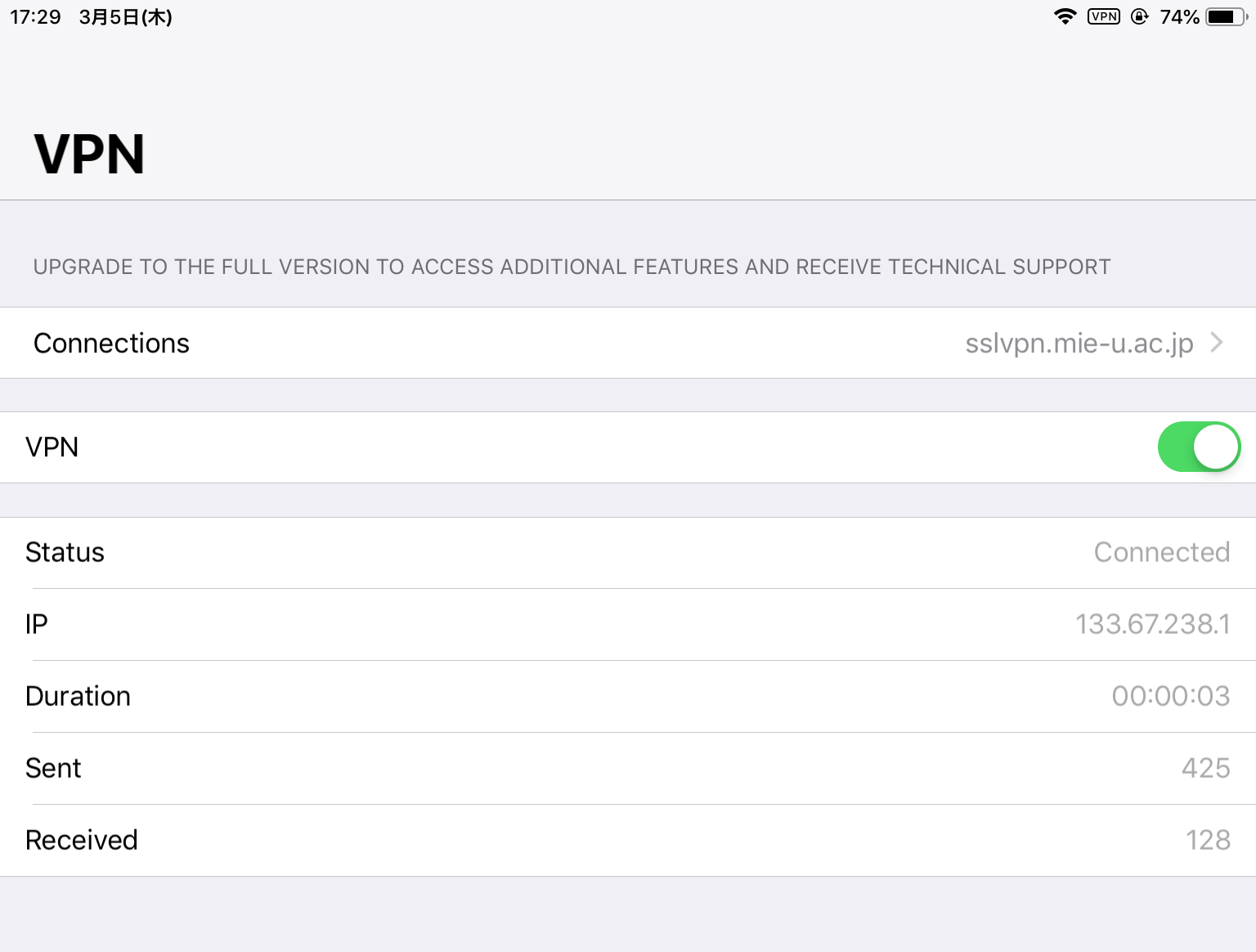Tap the battery icon

(1227, 16)
